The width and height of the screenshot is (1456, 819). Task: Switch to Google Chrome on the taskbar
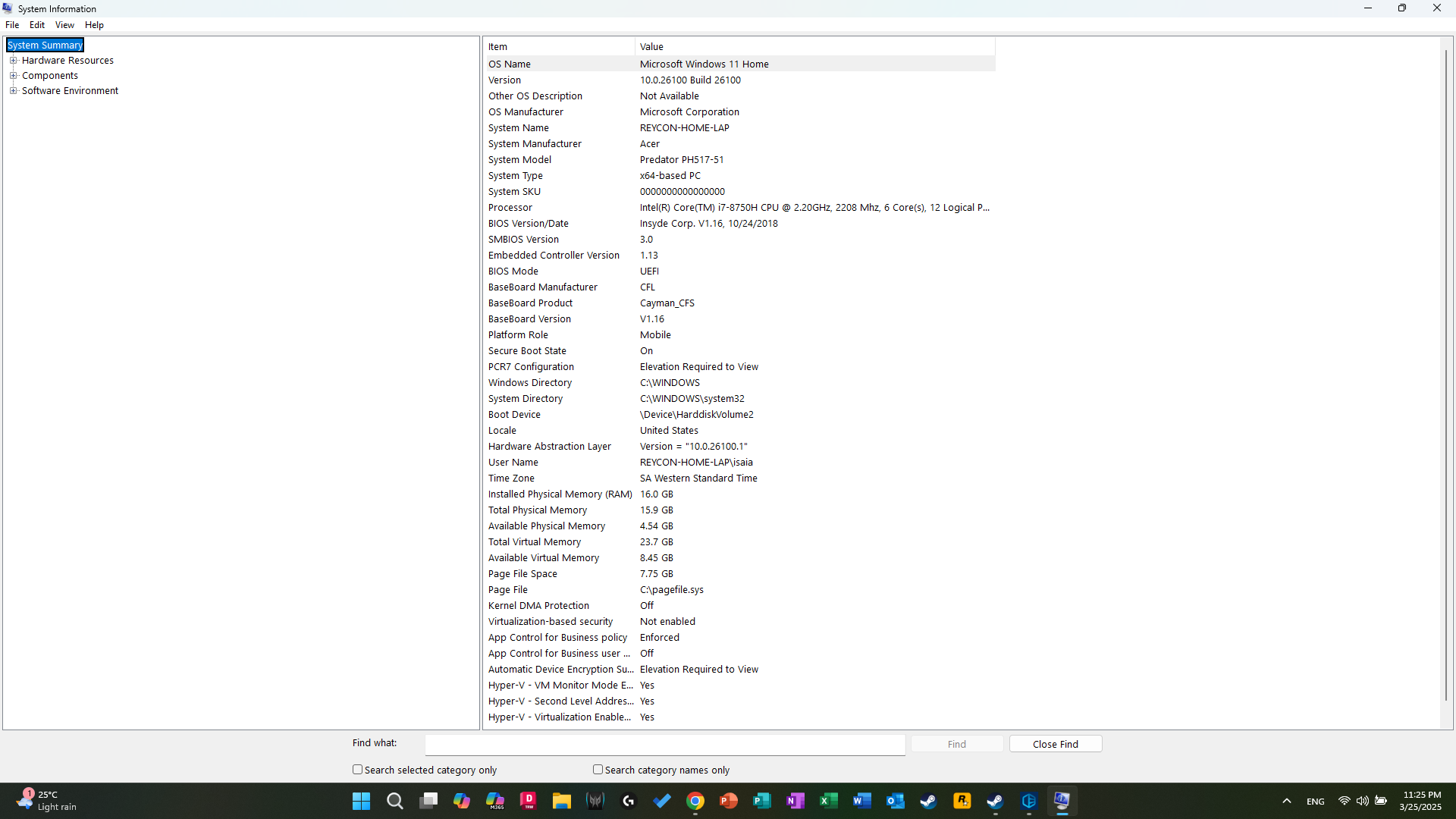click(695, 801)
